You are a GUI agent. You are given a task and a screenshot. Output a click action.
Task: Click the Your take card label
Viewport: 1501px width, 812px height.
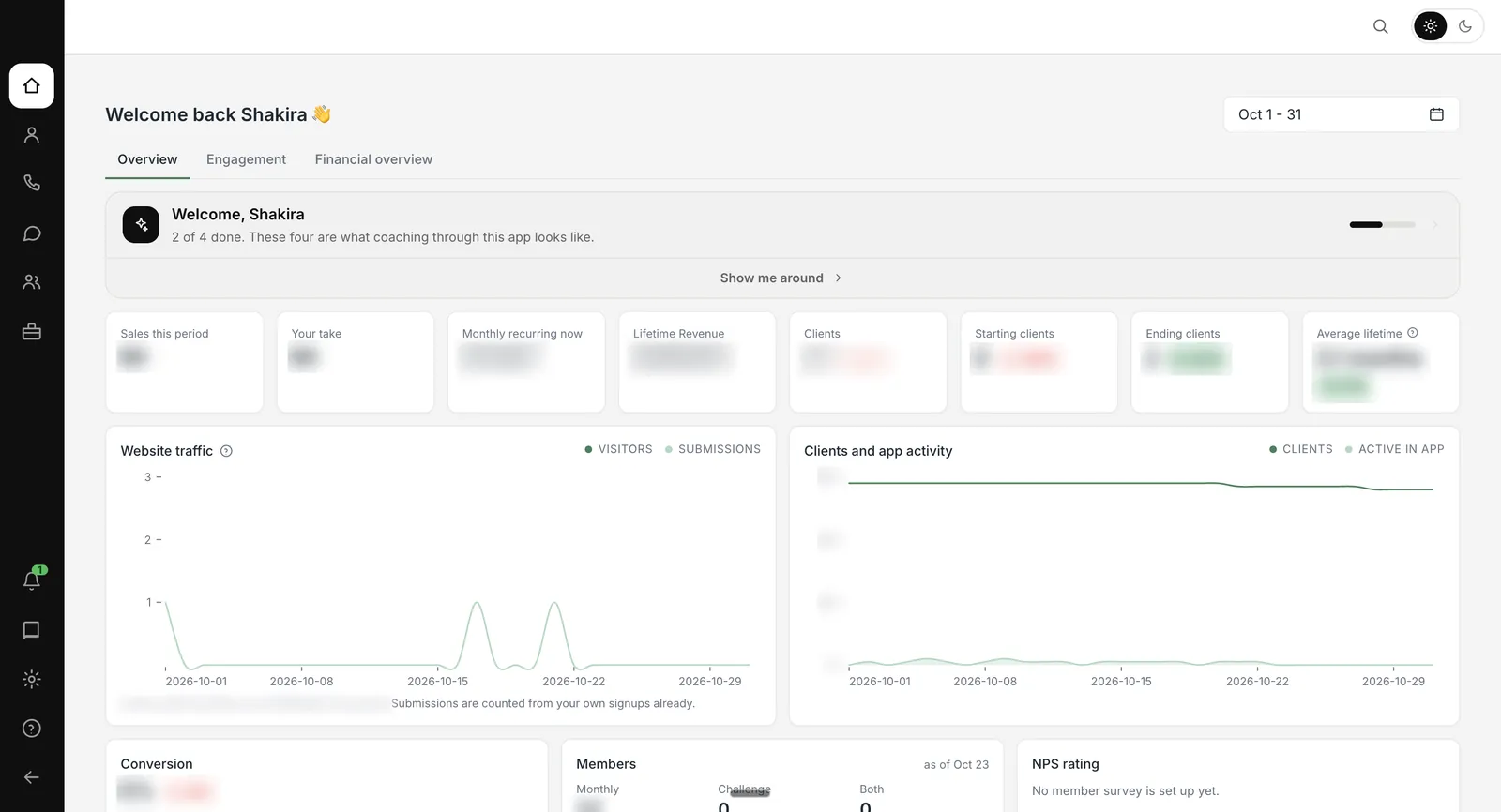point(316,334)
